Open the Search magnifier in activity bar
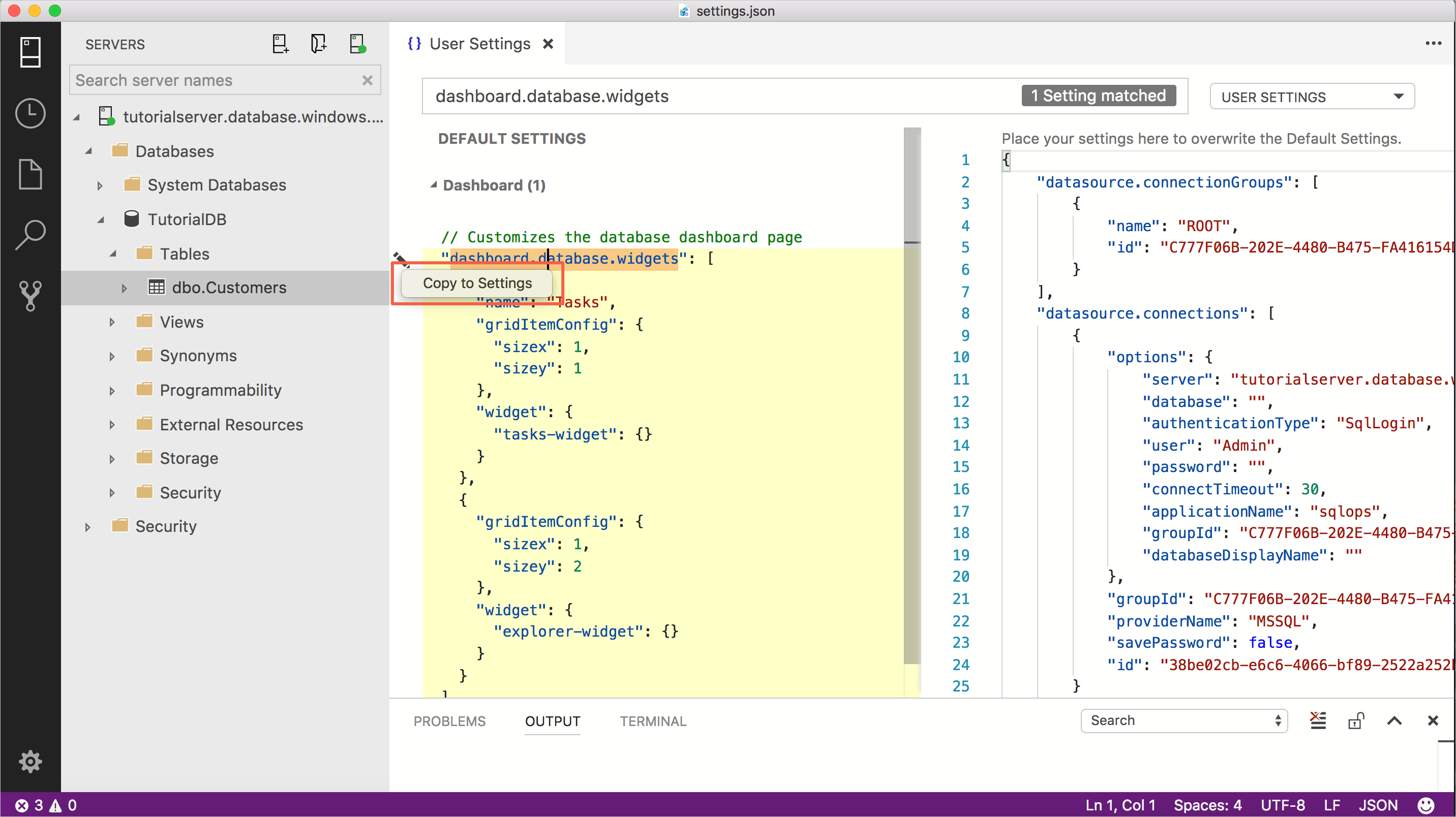This screenshot has width=1456, height=817. click(30, 234)
